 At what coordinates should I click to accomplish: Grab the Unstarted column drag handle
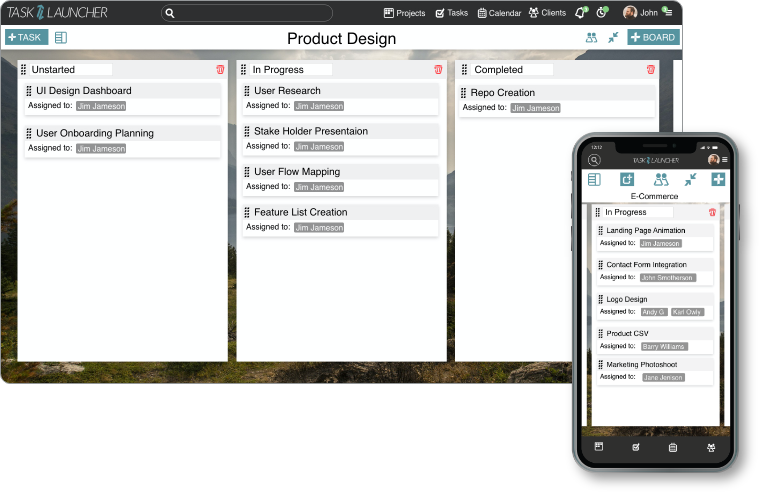point(23,70)
